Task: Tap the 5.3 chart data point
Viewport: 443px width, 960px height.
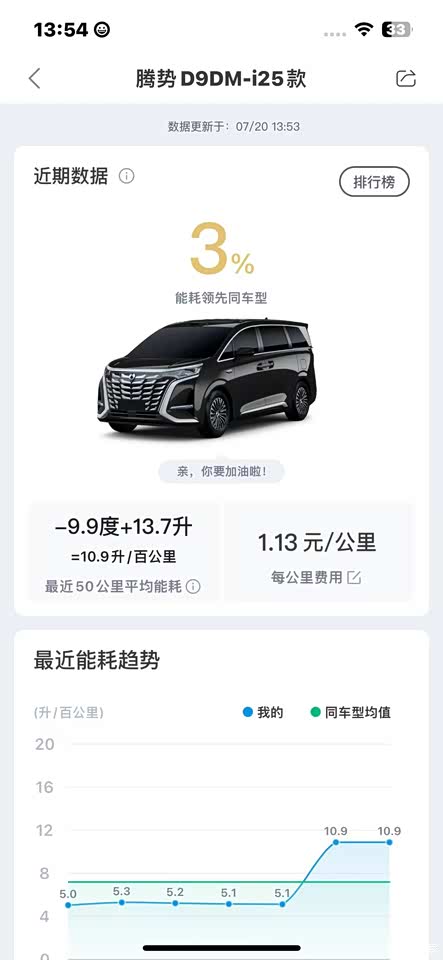Action: (122, 902)
